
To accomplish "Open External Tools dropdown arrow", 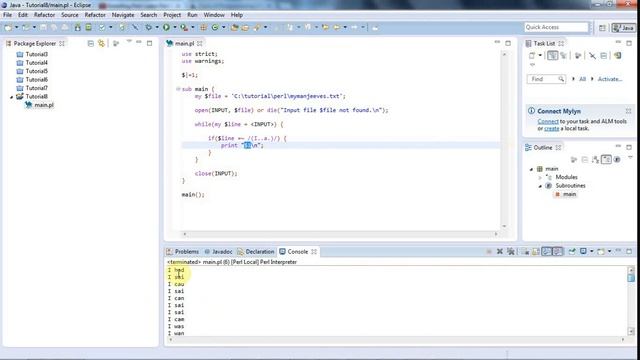I will coord(193,27).
